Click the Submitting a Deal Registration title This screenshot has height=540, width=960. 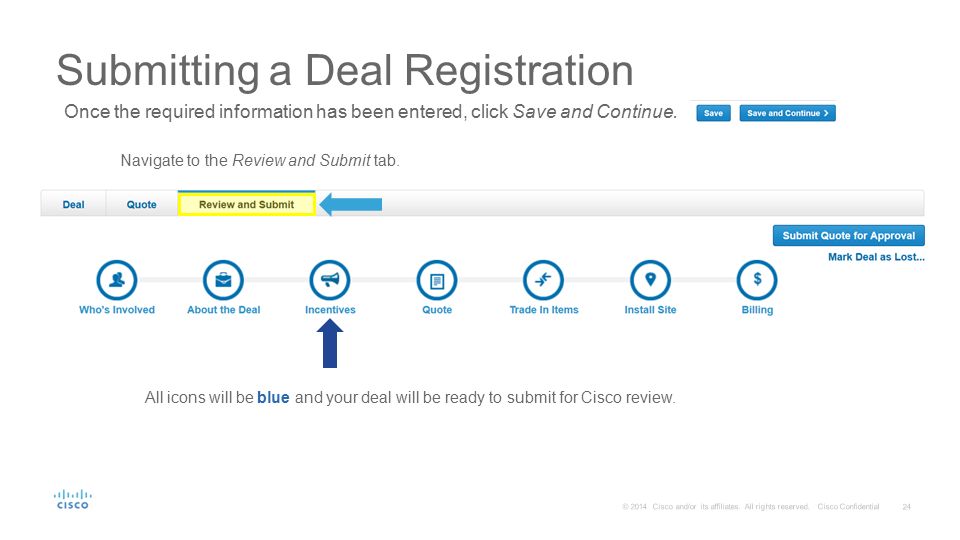coord(345,71)
